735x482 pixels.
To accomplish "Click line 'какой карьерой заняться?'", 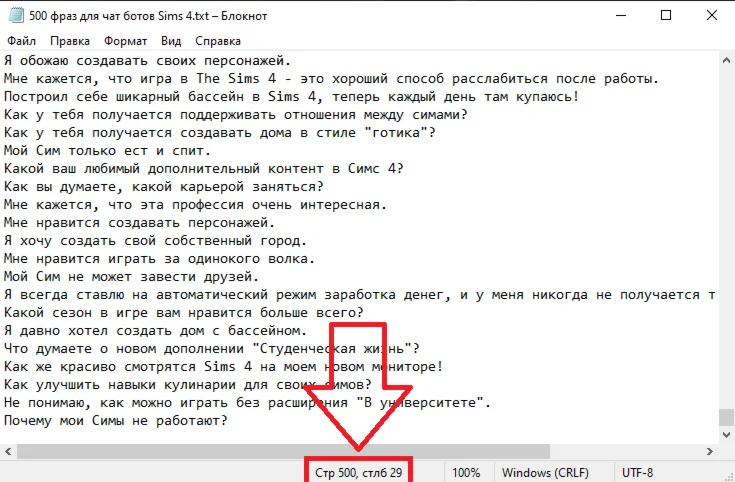I will coord(164,187).
